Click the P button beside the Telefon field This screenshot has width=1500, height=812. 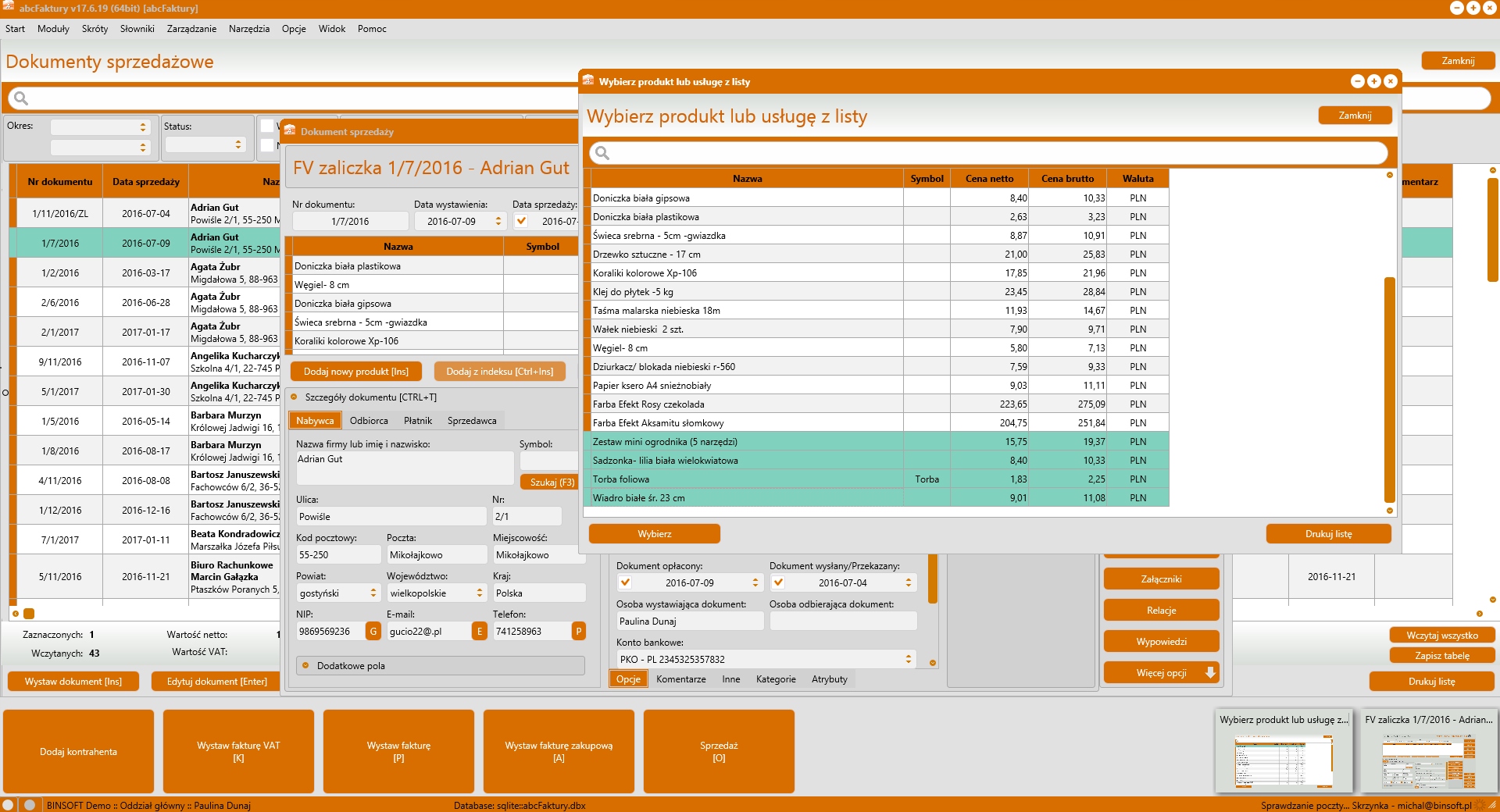tap(578, 631)
